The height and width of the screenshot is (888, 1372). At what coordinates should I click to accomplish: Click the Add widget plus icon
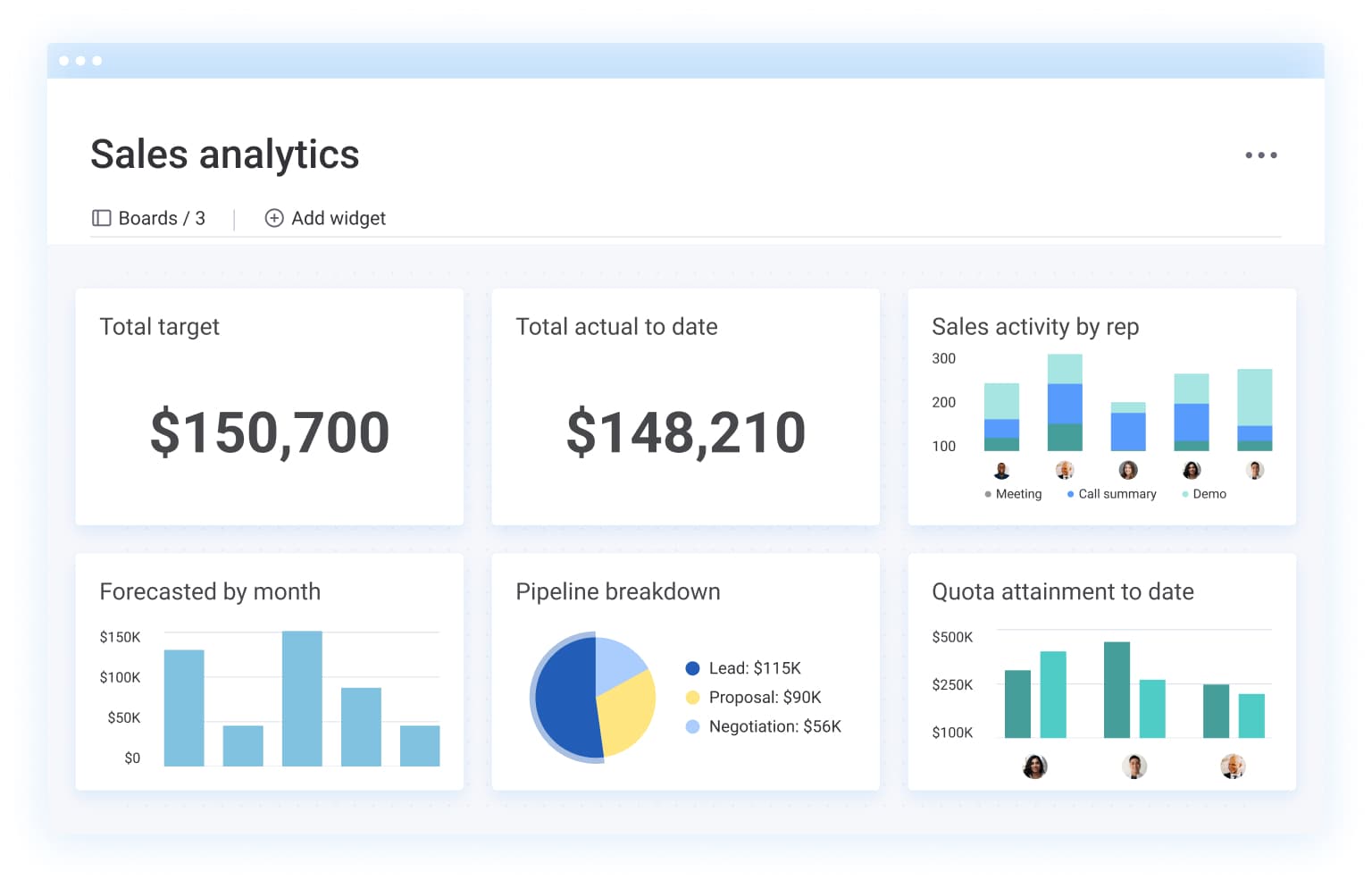point(274,218)
